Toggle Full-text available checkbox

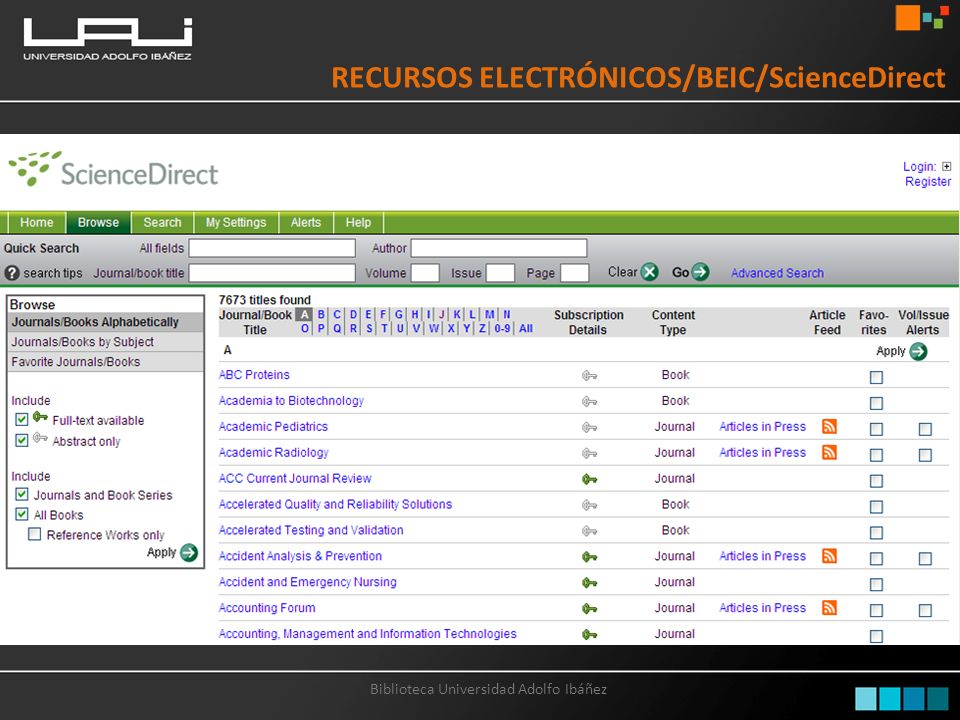[x=21, y=419]
